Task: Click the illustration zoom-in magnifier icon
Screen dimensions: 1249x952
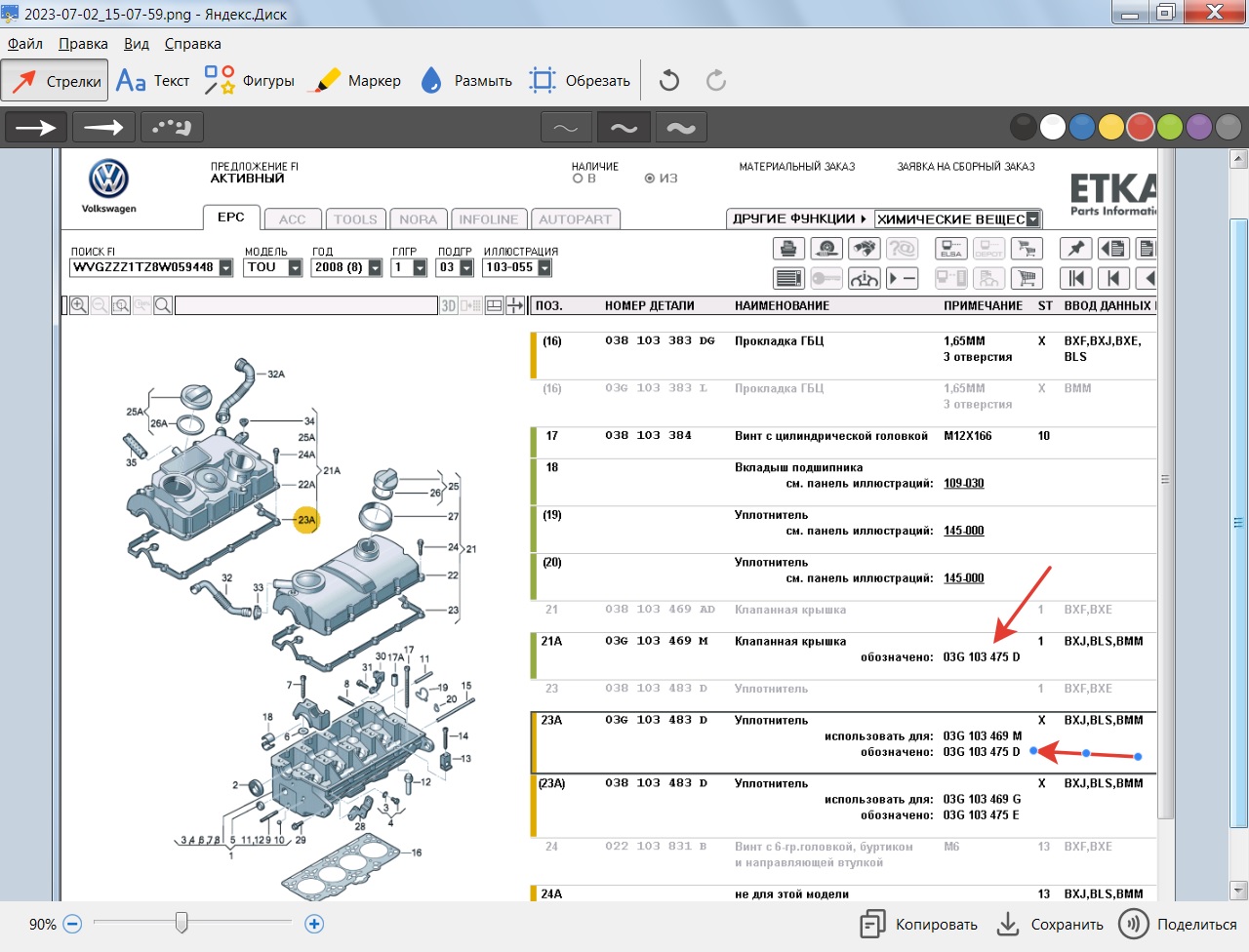Action: [79, 305]
